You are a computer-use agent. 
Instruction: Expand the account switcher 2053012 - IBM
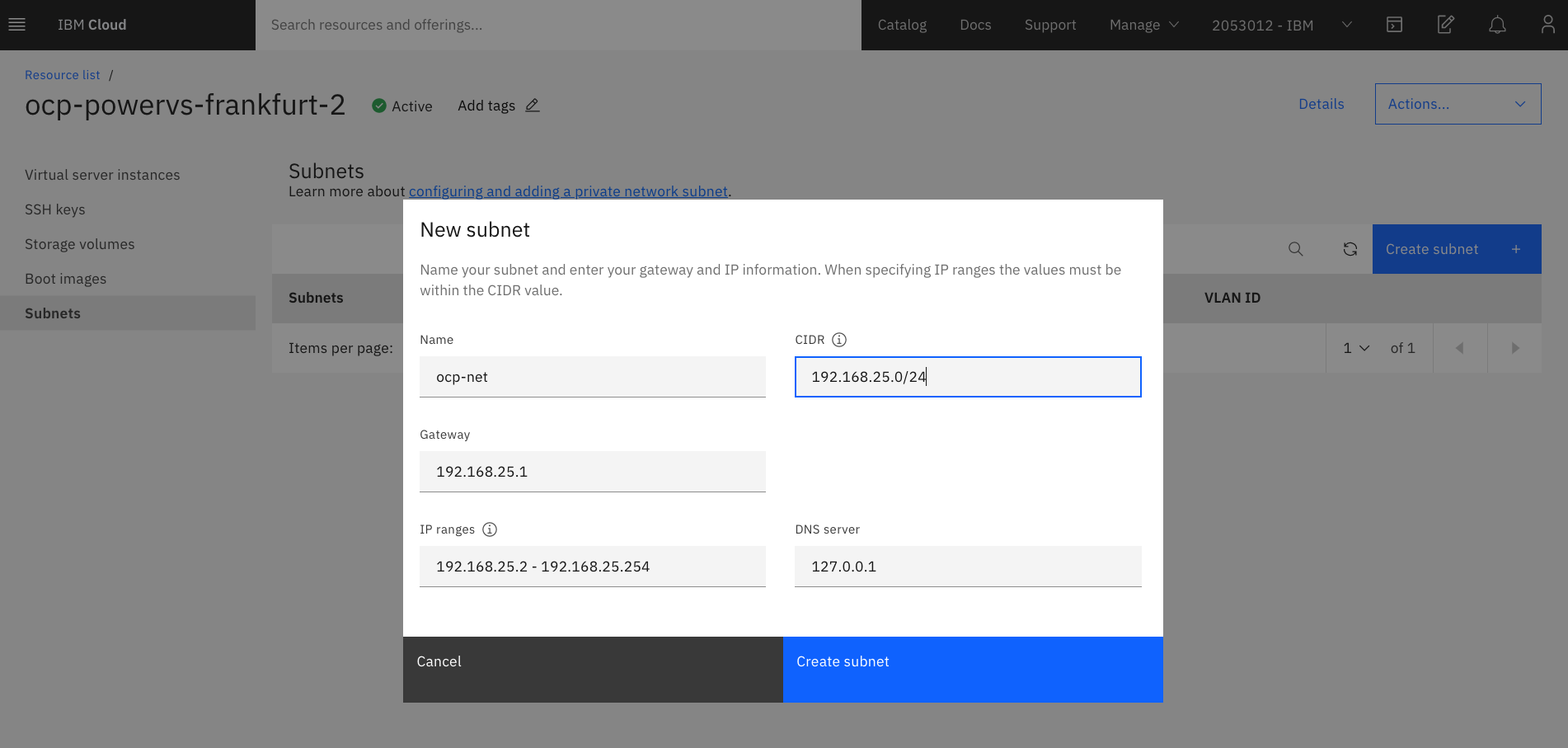[x=1282, y=25]
